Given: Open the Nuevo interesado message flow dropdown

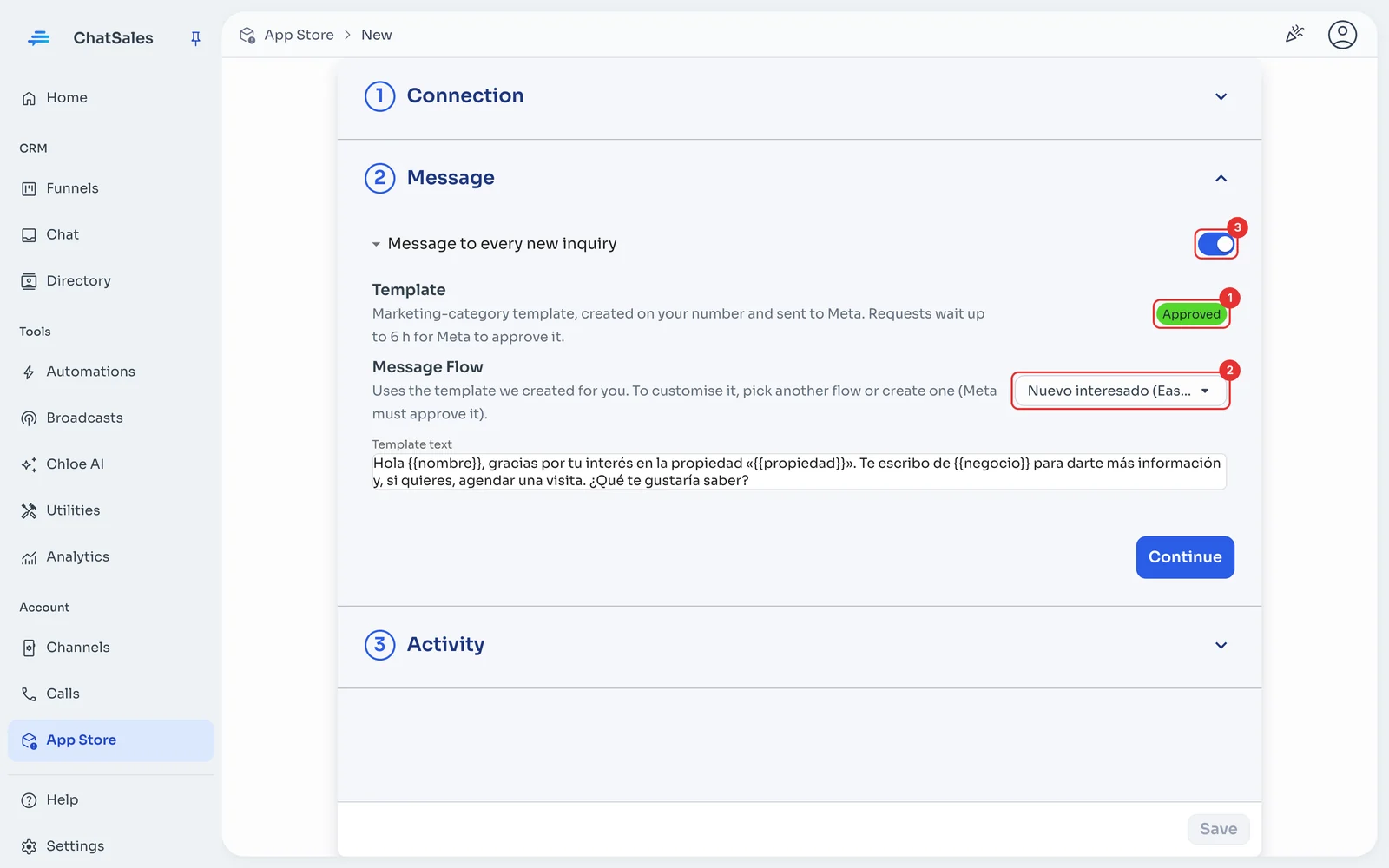Looking at the screenshot, I should pos(1120,391).
